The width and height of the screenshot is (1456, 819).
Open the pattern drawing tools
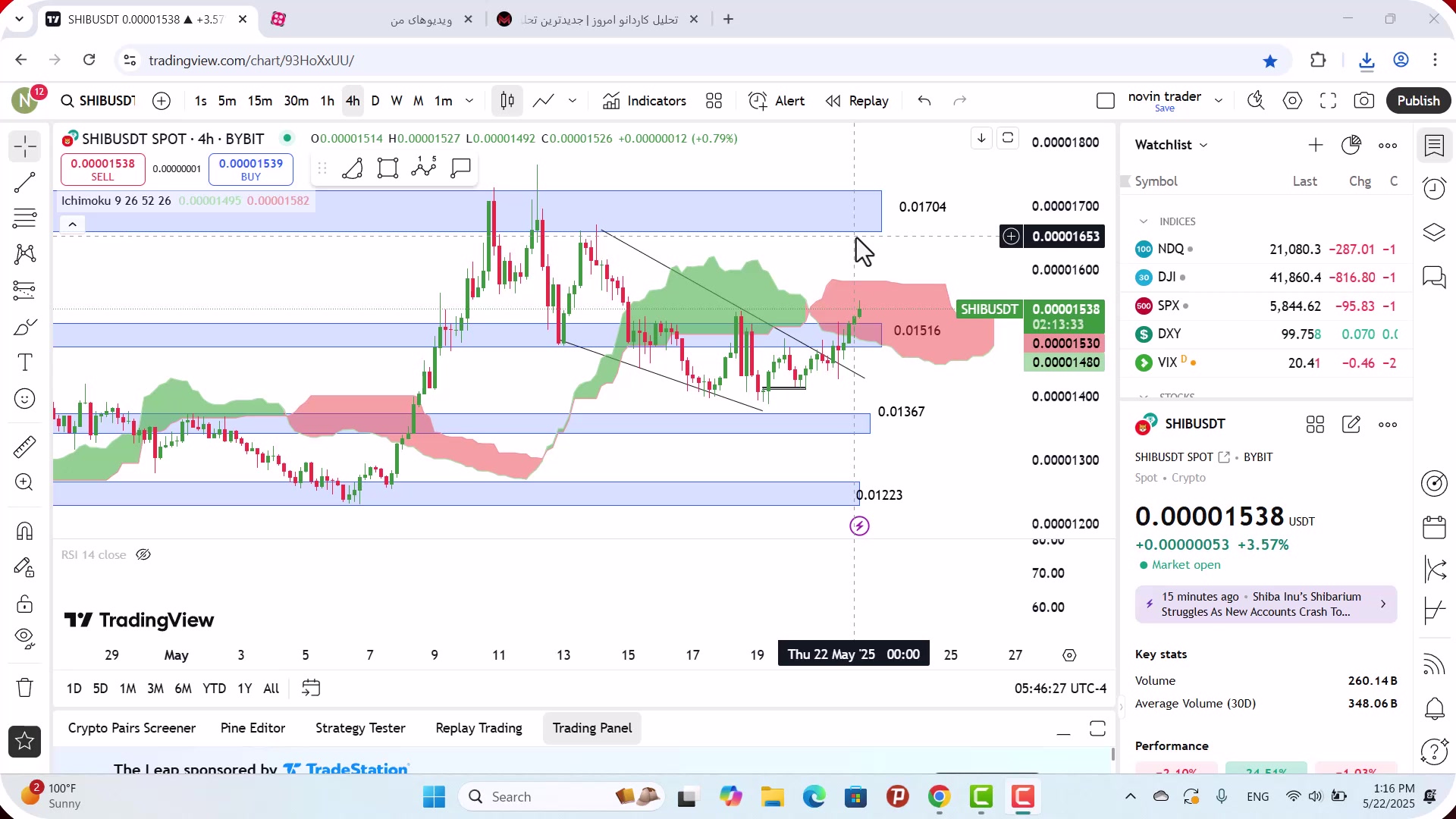25,254
